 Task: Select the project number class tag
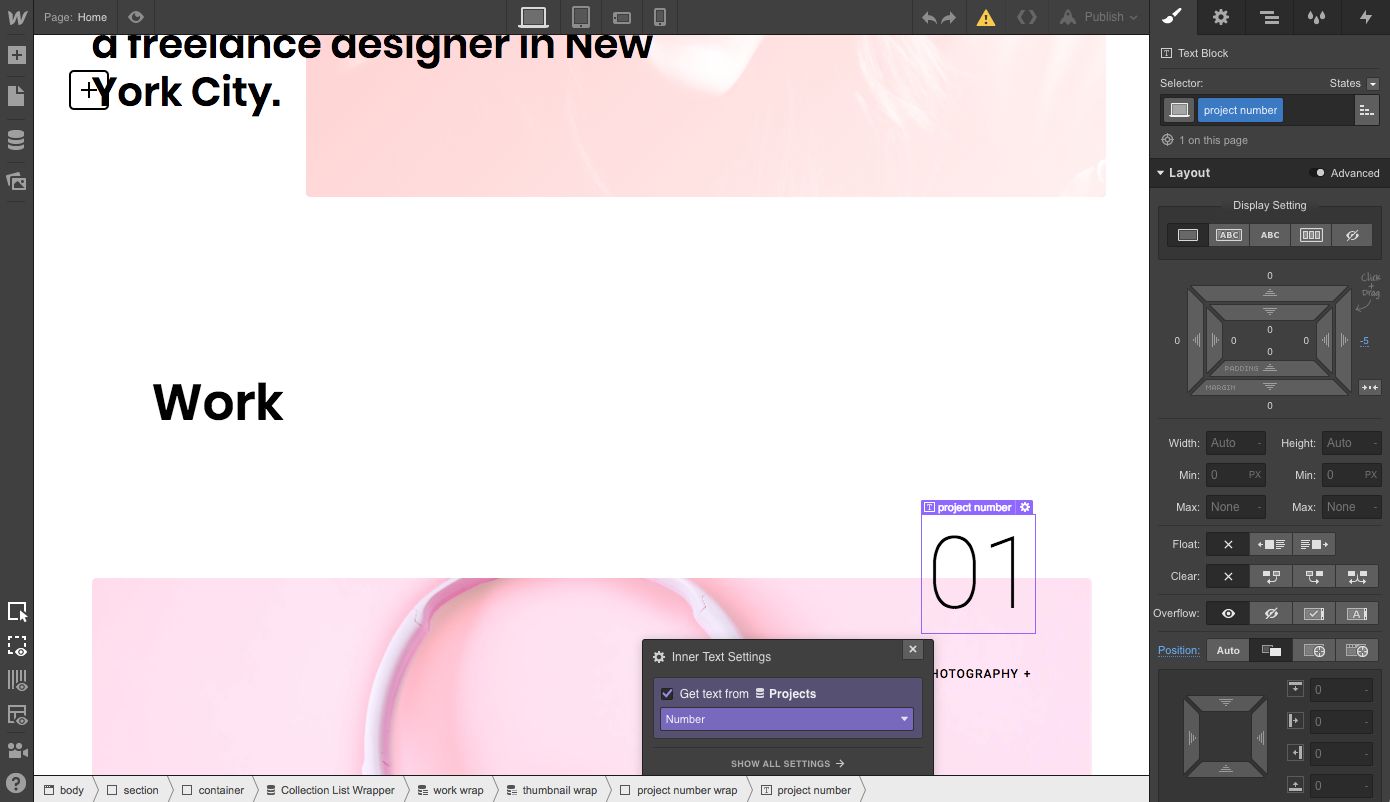(x=1240, y=110)
